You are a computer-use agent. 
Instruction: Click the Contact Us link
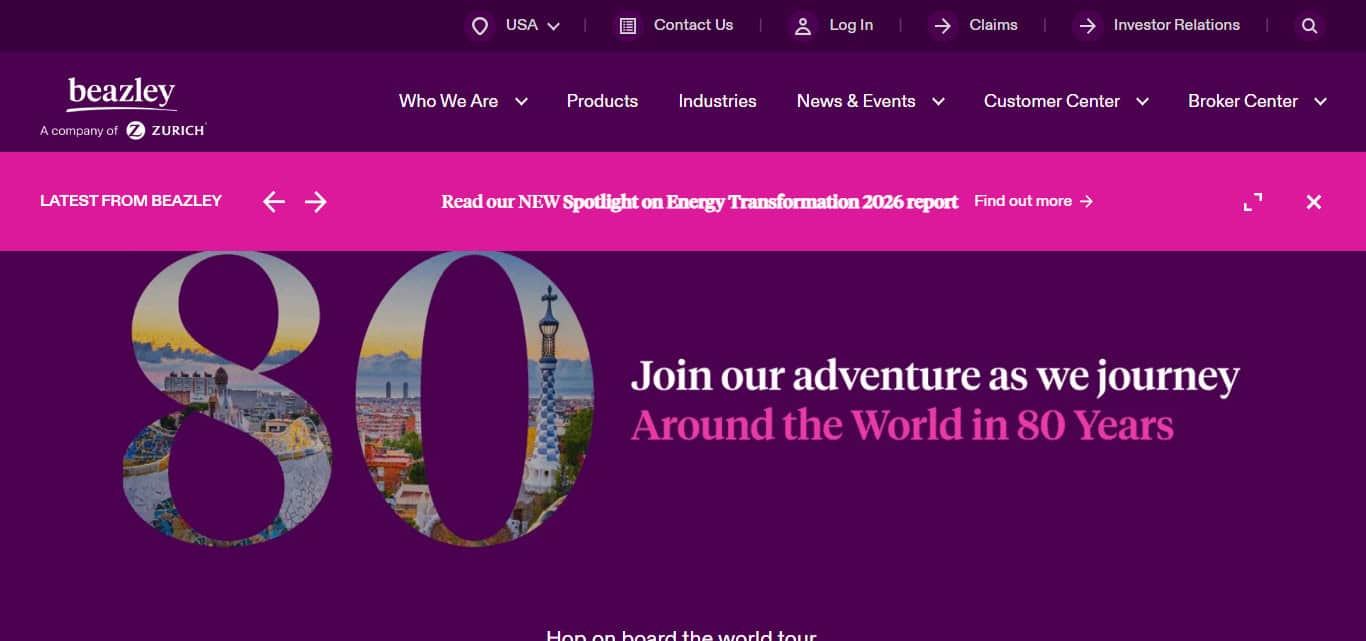click(x=693, y=25)
